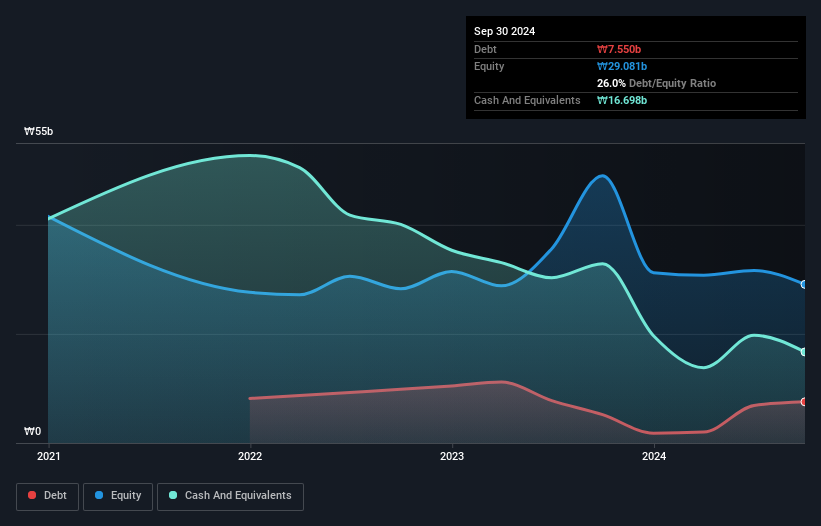
Task: Click the Debt label in tooltip
Action: 485,49
